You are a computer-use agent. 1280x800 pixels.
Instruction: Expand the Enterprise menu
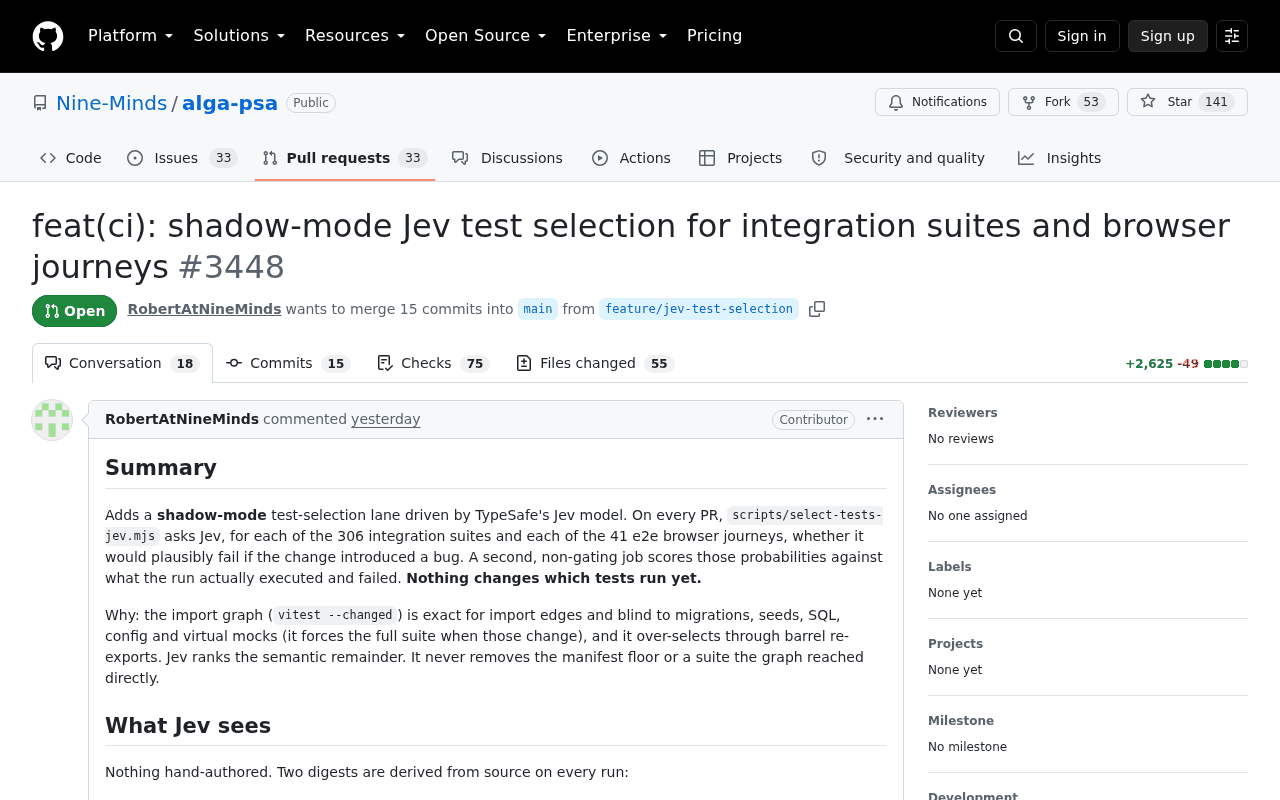point(616,36)
